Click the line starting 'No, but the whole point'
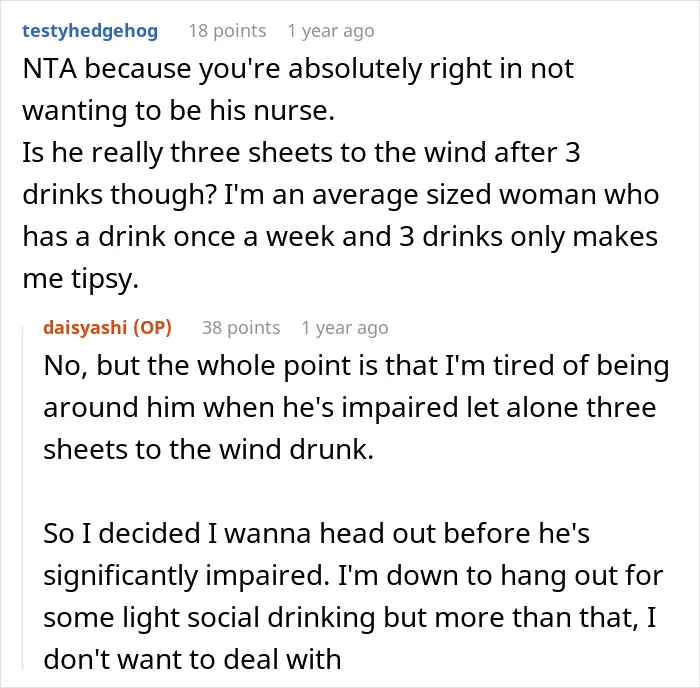Image resolution: width=700 pixels, height=688 pixels. click(356, 366)
